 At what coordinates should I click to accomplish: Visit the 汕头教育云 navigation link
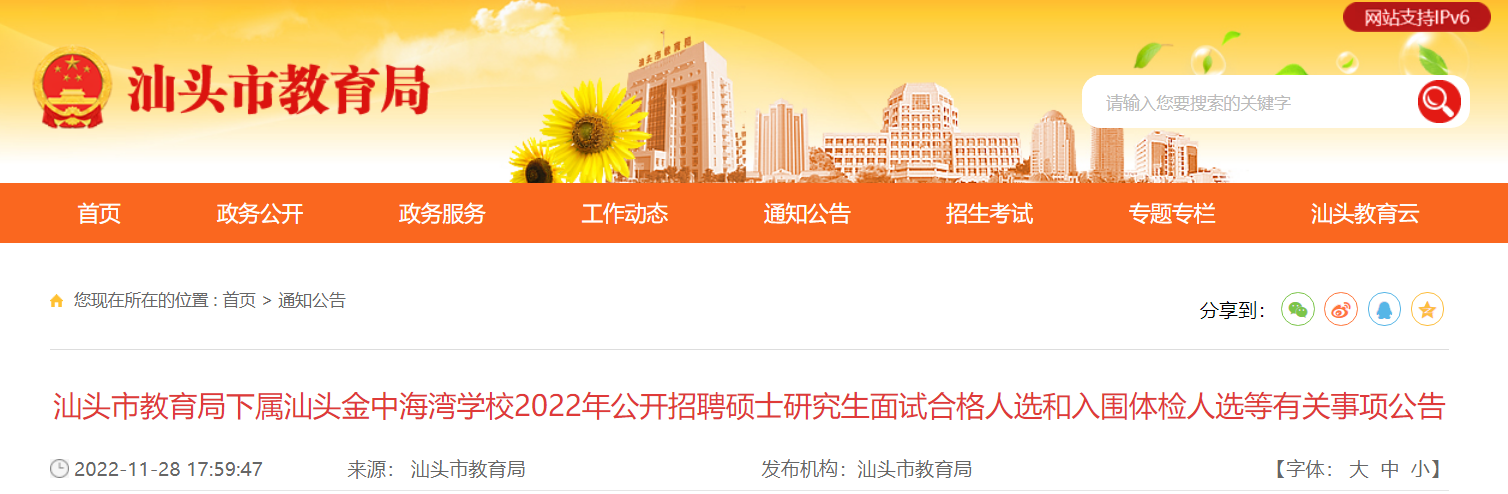pyautogui.click(x=1365, y=213)
